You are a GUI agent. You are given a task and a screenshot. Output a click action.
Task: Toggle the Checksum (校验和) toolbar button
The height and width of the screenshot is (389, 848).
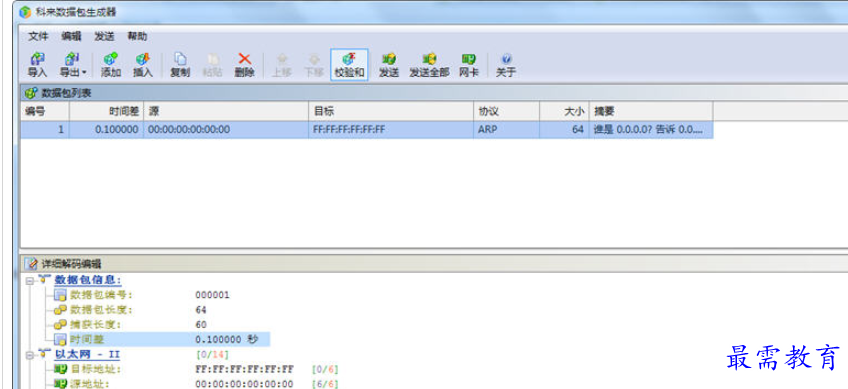click(349, 65)
